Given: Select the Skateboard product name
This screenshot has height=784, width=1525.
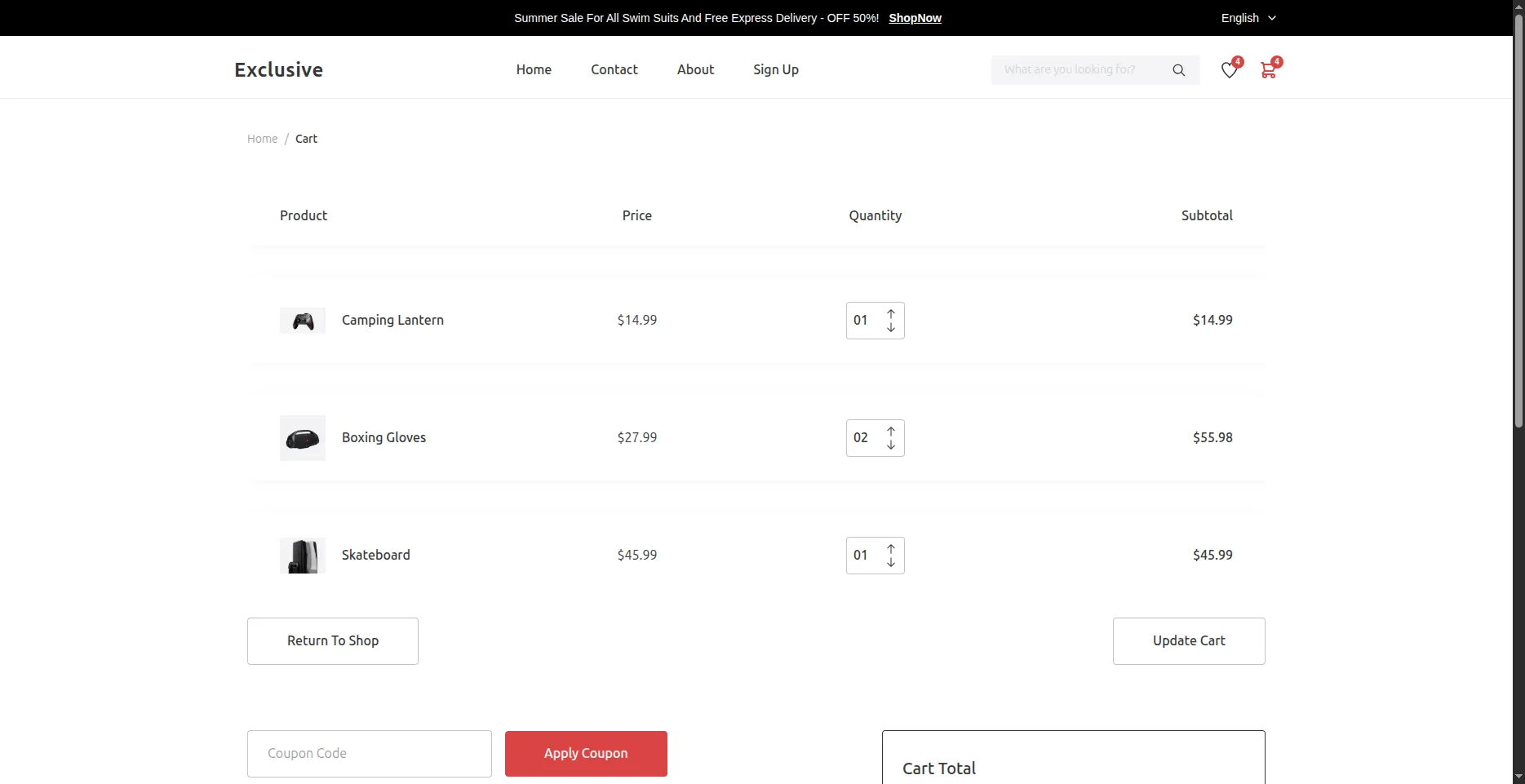Looking at the screenshot, I should (x=375, y=555).
